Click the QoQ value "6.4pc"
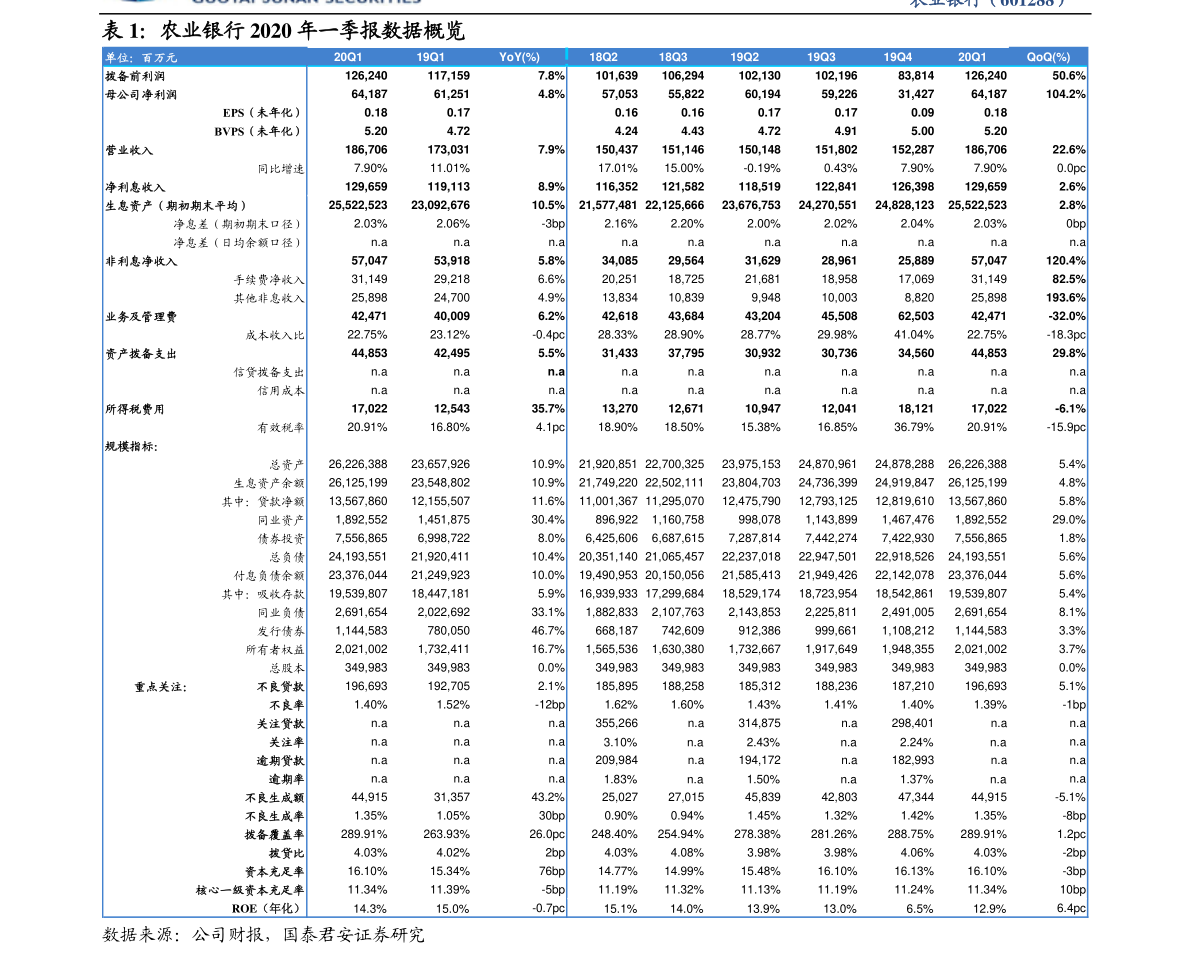Screen dimensions: 1191x965 click(x=1071, y=909)
